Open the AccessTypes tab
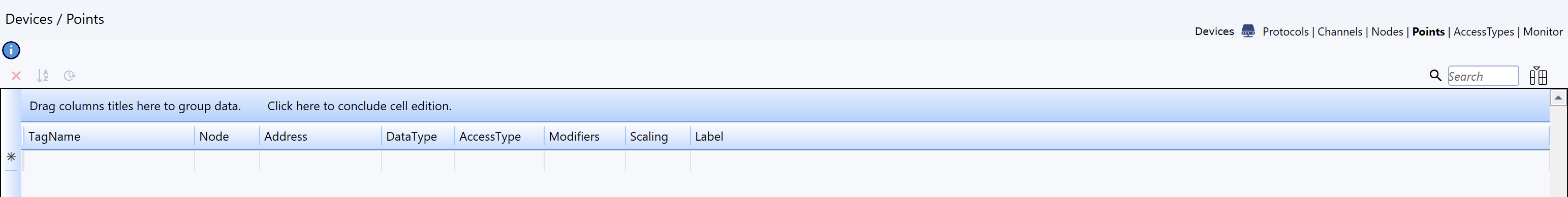Screen dimensions: 1568x197 click(1483, 31)
